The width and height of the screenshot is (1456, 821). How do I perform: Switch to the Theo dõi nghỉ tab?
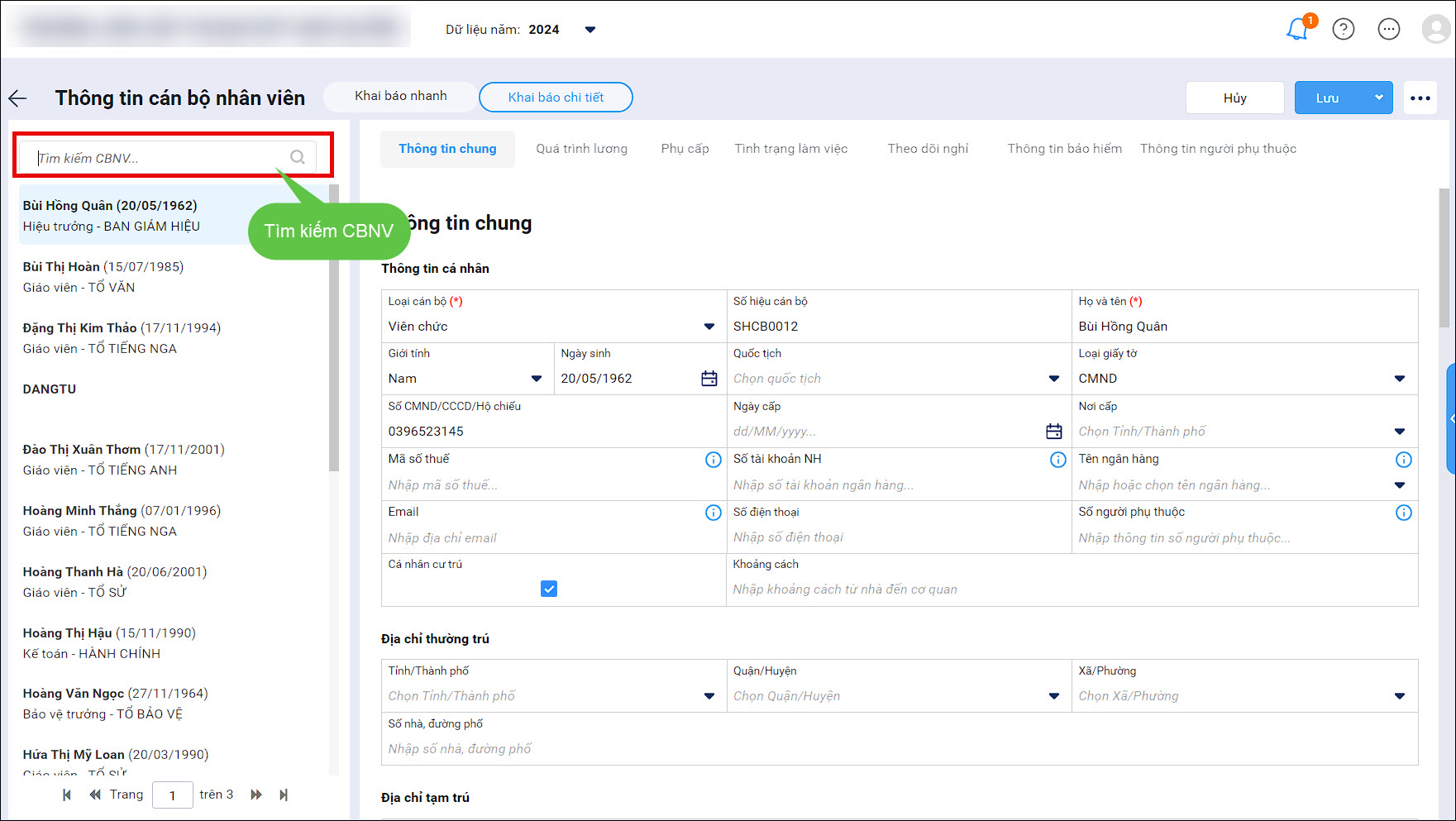pos(928,149)
